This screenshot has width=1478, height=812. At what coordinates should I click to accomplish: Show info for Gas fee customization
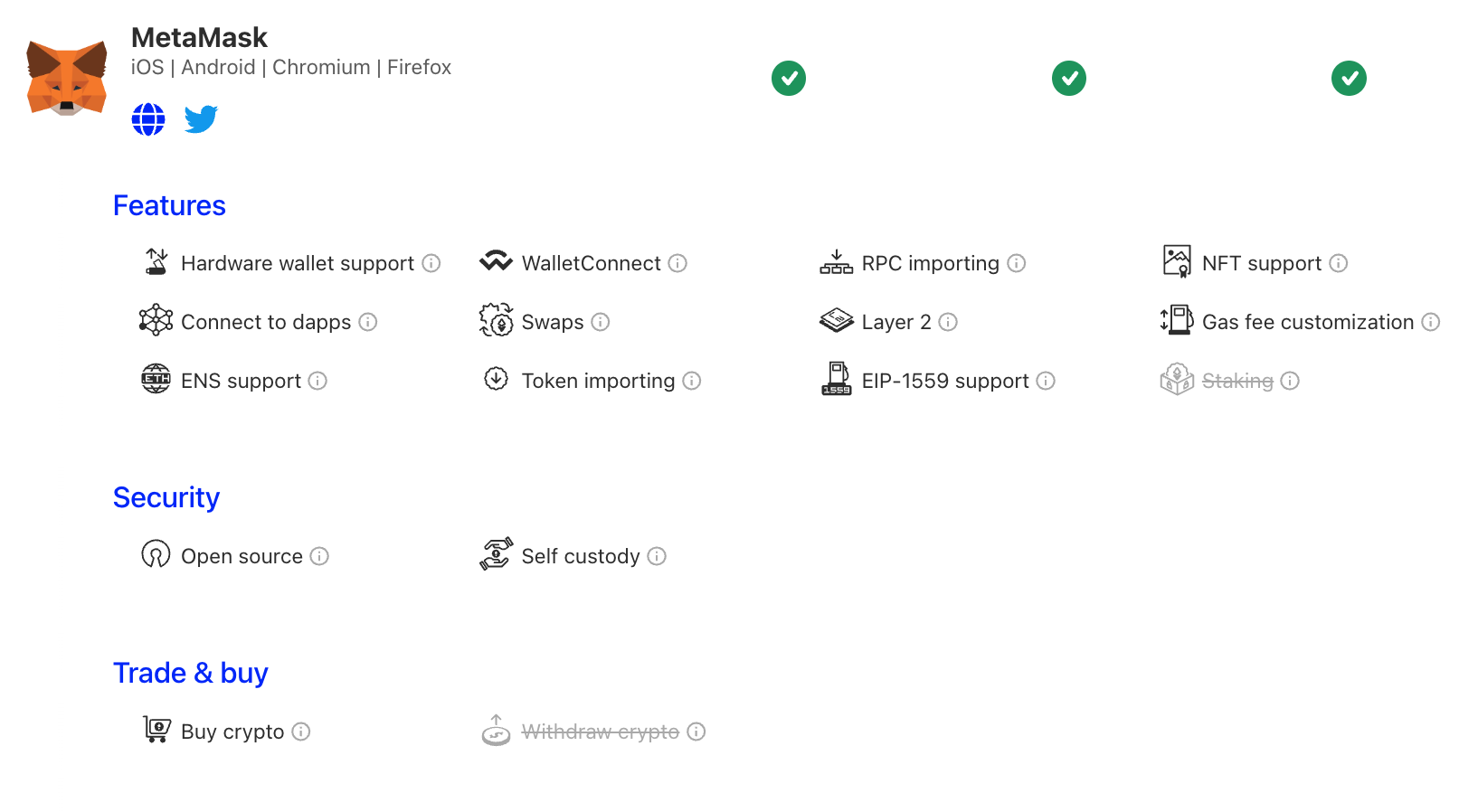(x=1431, y=322)
